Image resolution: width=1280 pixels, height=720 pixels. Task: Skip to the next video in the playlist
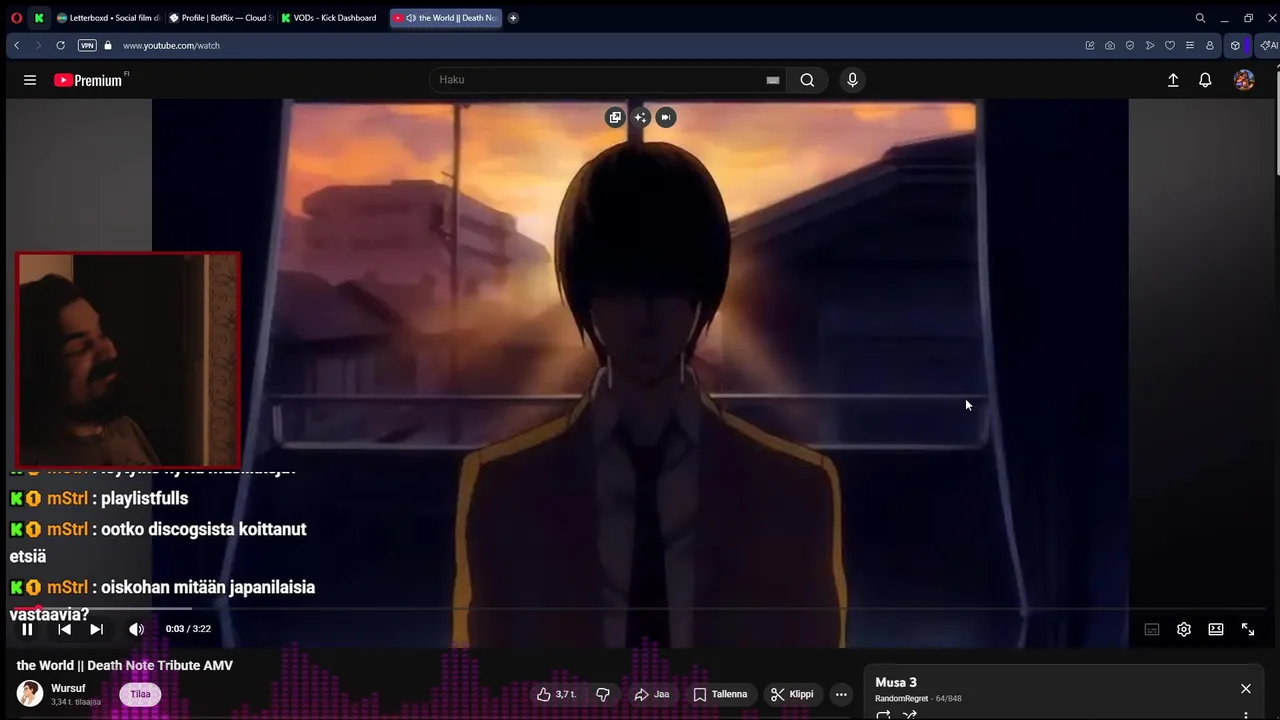pos(96,629)
